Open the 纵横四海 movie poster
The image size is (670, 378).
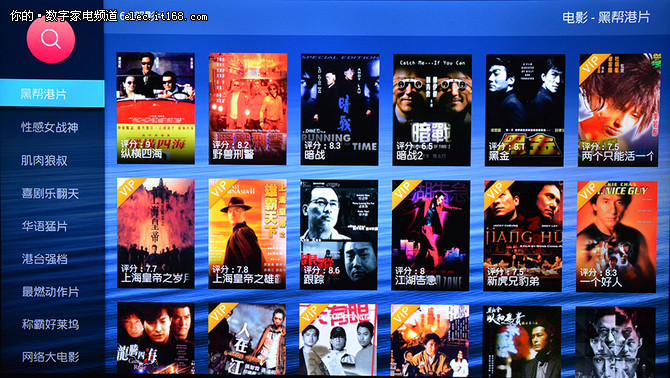[x=156, y=108]
